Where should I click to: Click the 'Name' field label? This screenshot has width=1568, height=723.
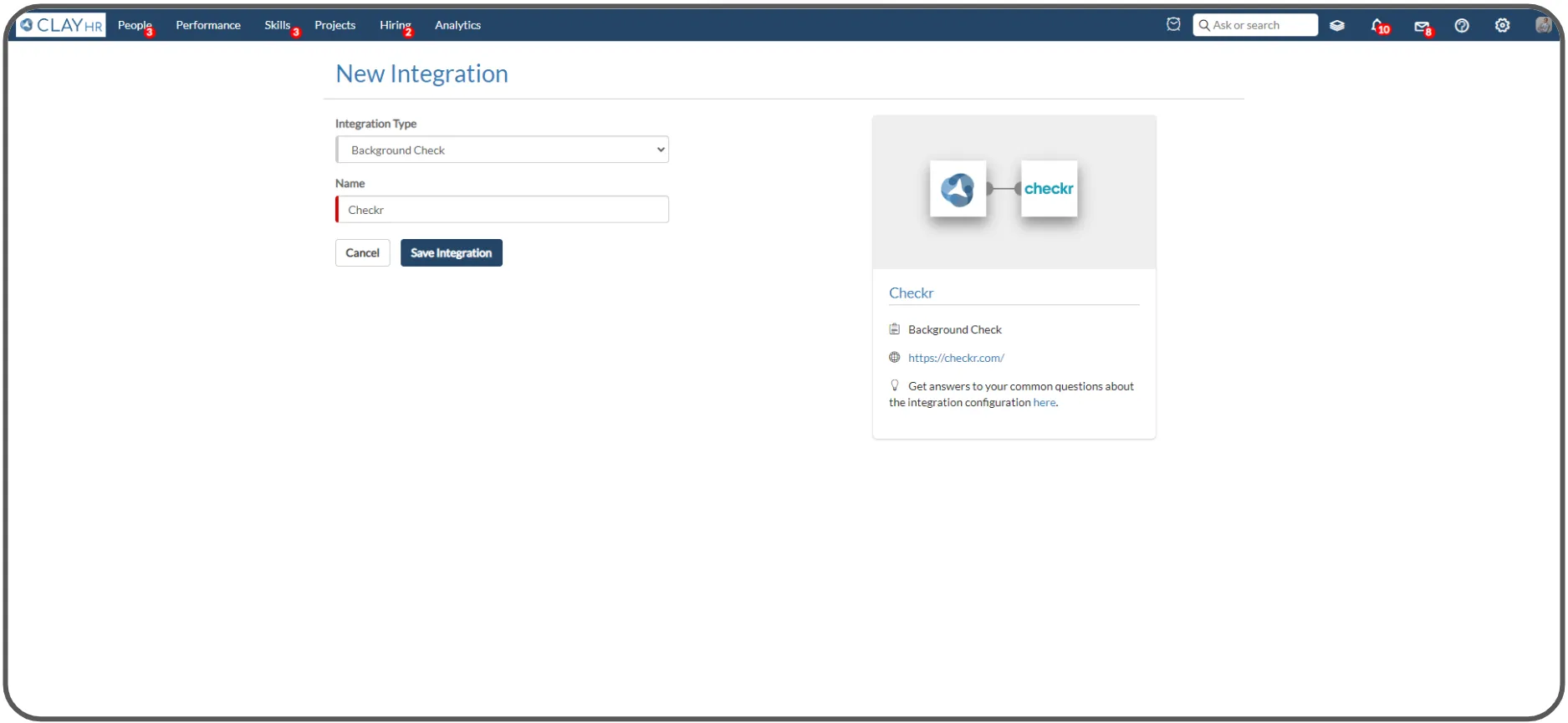tap(350, 184)
